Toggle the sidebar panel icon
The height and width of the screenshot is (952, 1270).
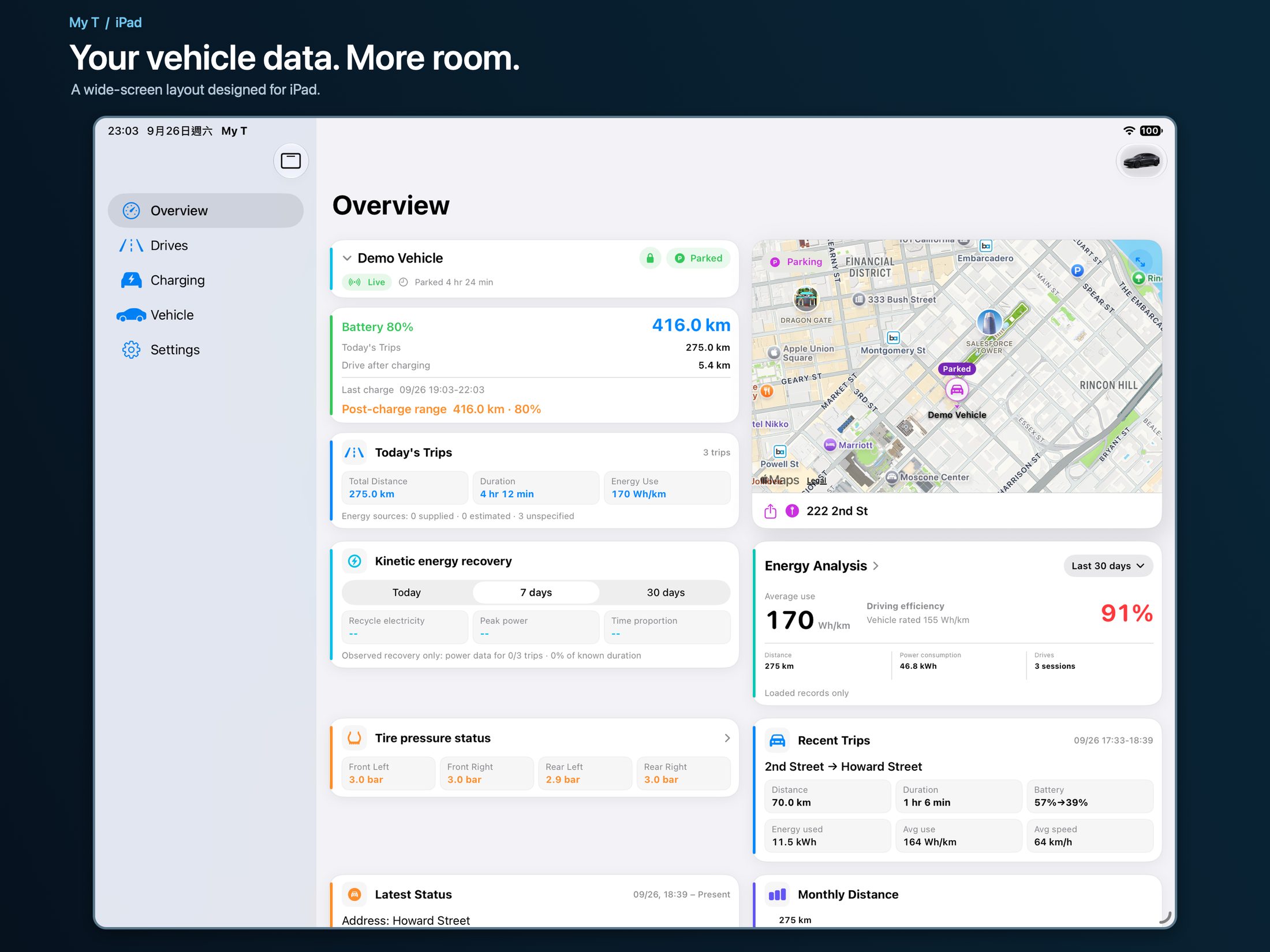point(290,161)
